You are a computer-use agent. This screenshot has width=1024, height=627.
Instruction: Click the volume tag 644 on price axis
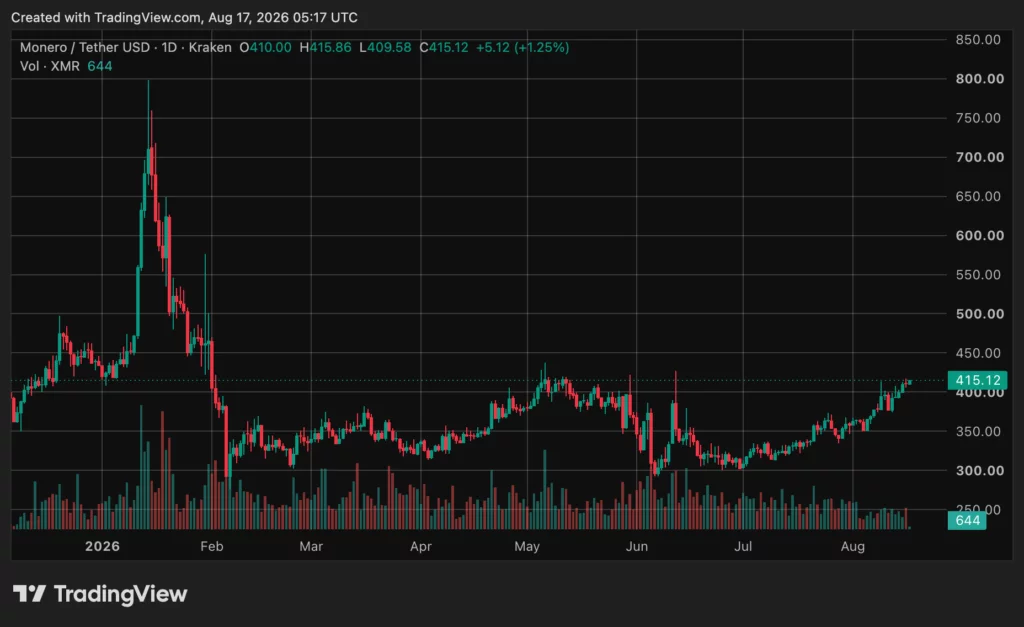click(967, 521)
